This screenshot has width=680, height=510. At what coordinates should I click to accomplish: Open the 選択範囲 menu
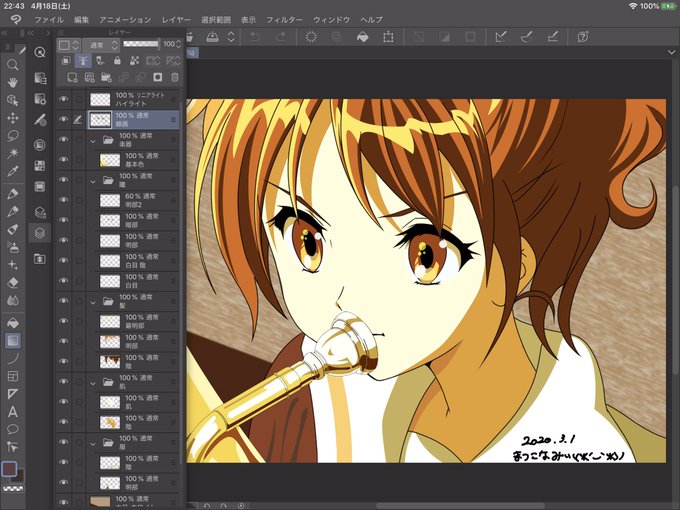[x=216, y=20]
